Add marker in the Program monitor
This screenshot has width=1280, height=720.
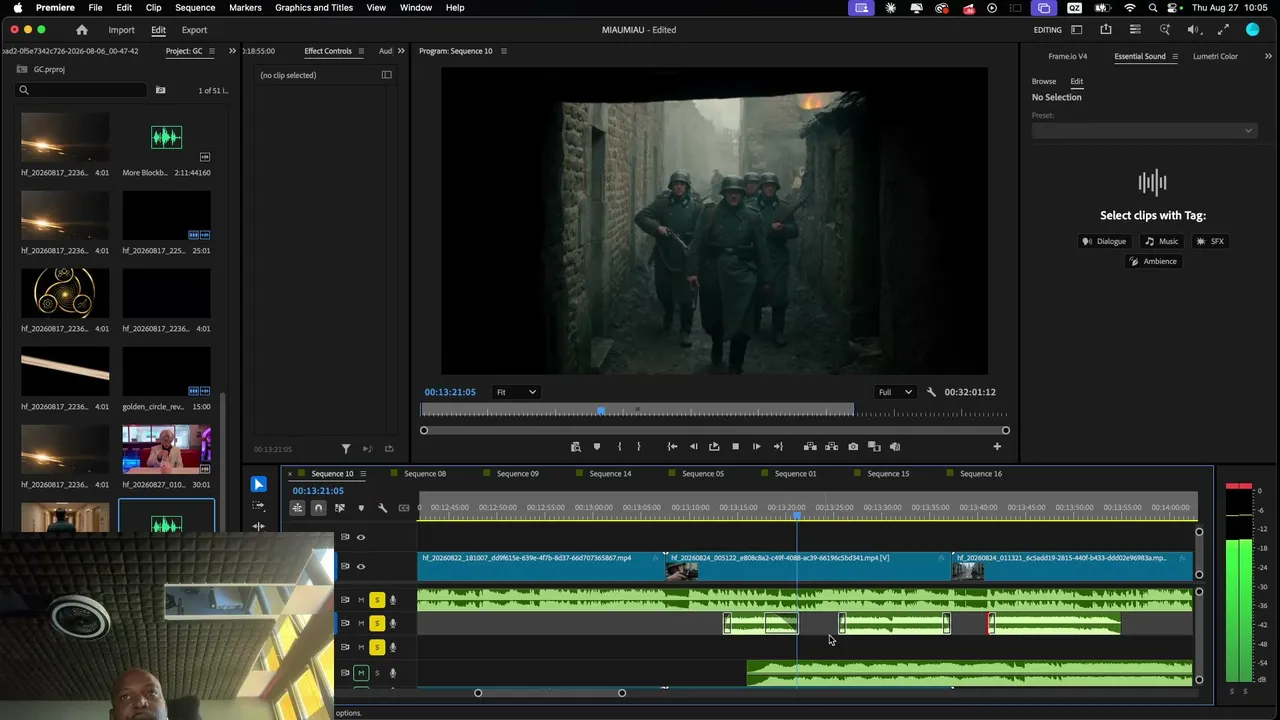coord(597,447)
